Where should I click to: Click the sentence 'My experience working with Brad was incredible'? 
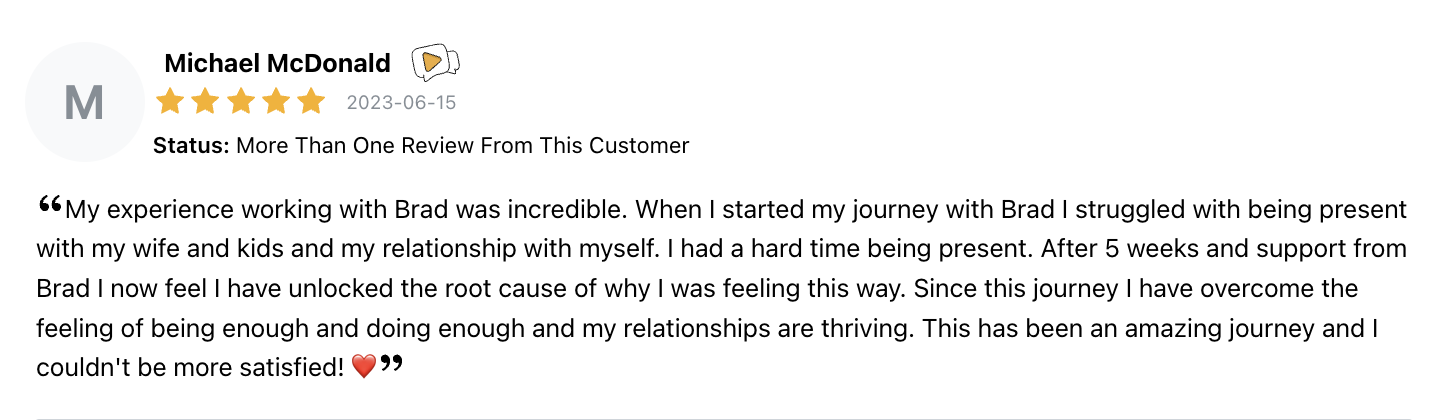click(x=347, y=211)
